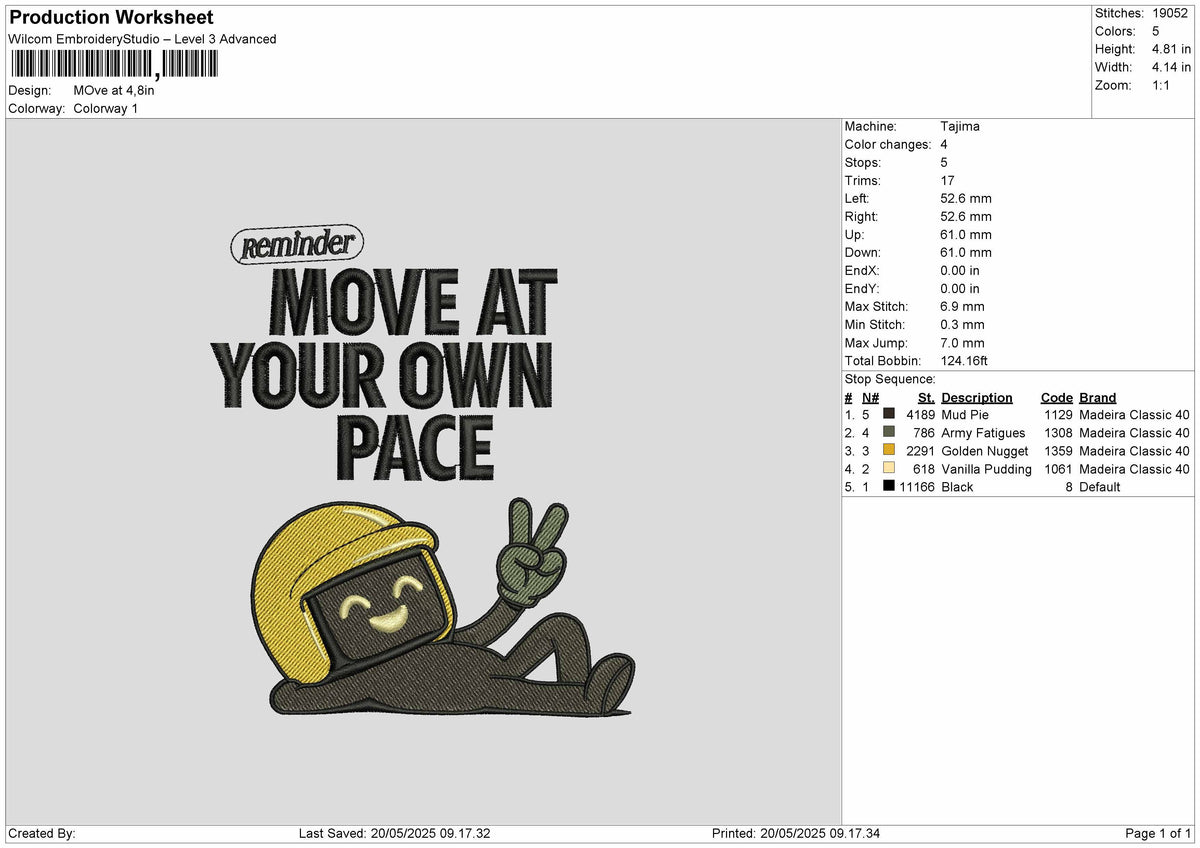The image size is (1200, 848).
Task: Click the N# column header
Action: [869, 397]
